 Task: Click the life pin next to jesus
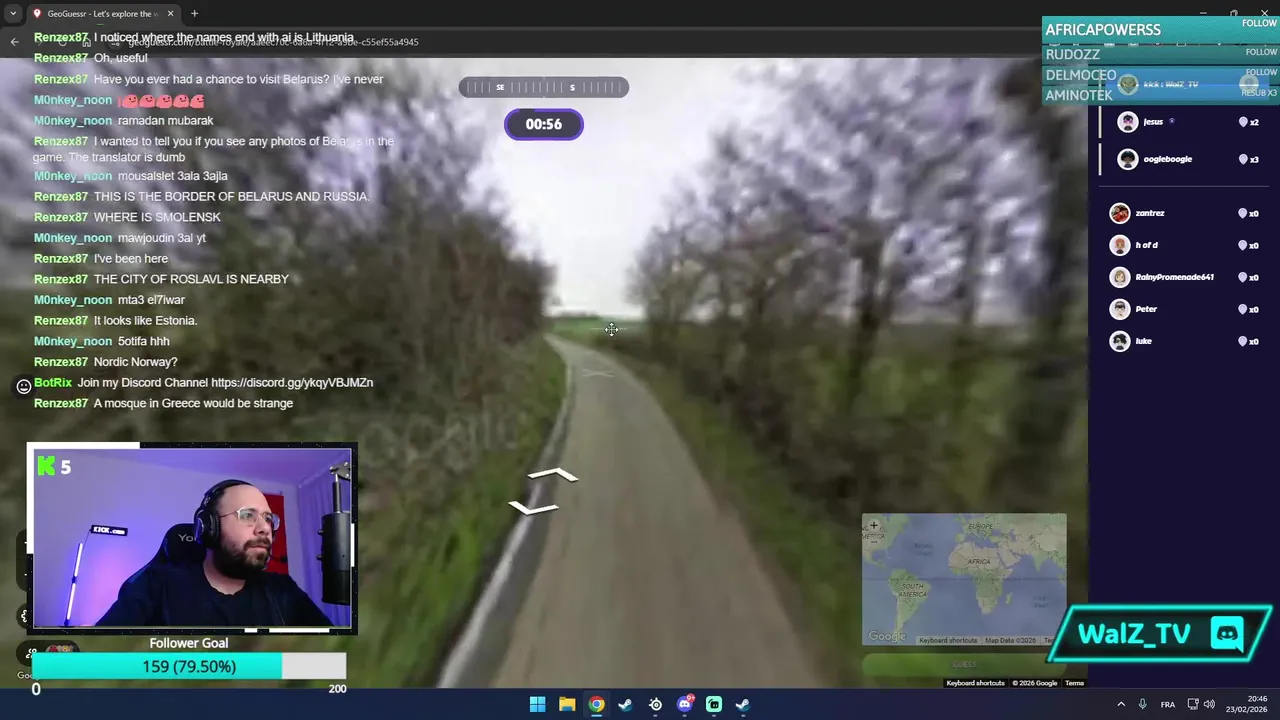tap(1243, 122)
